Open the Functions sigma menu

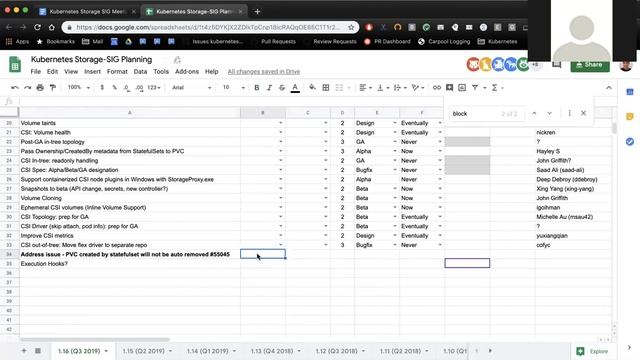tap(495, 88)
